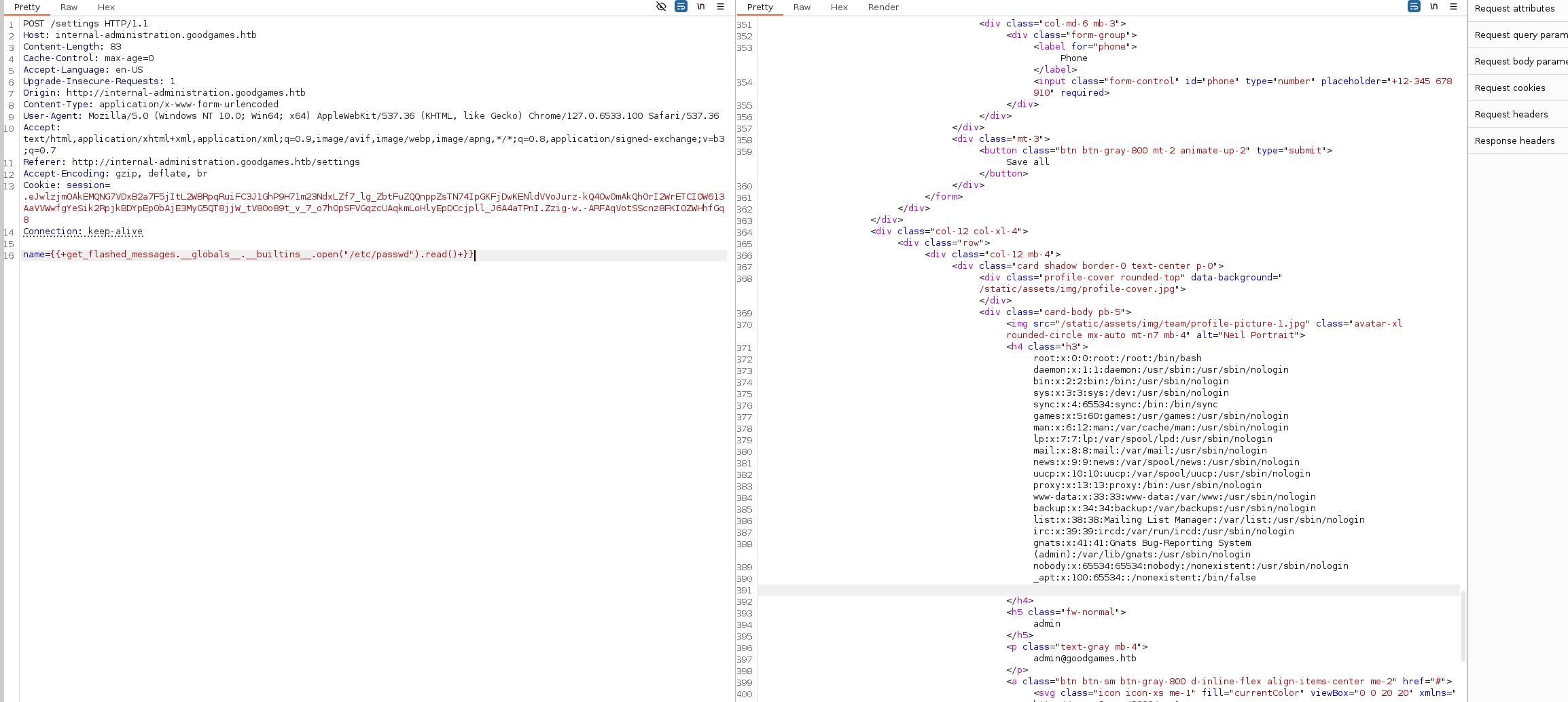This screenshot has width=1568, height=702.
Task: Click the label for="phone" tag line
Action: pos(1084,47)
